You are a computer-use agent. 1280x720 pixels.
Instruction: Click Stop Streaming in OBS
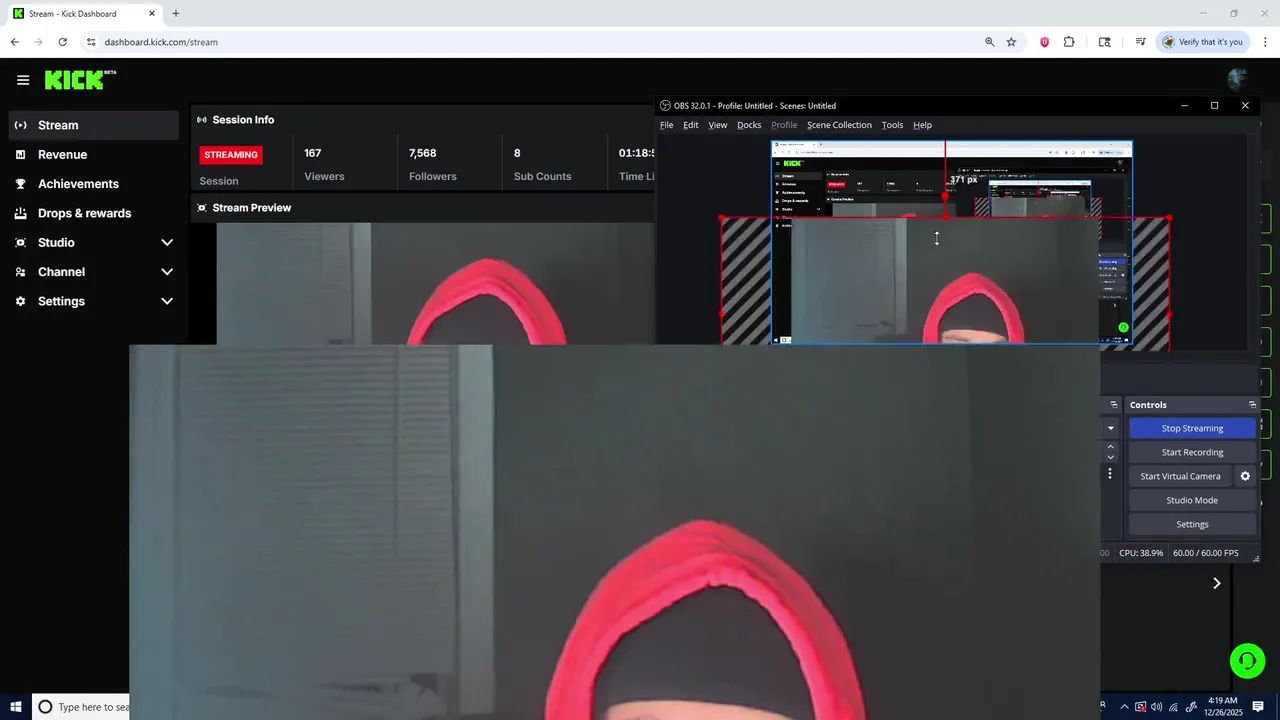coord(1192,428)
